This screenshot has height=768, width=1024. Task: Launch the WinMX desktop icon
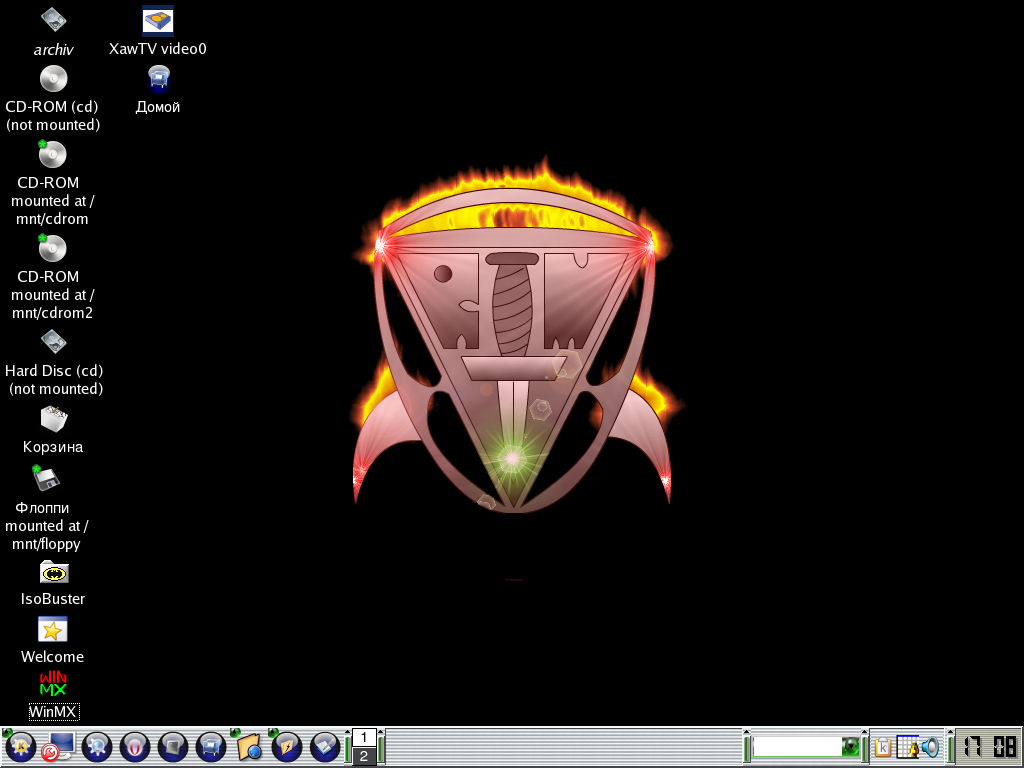pos(53,683)
